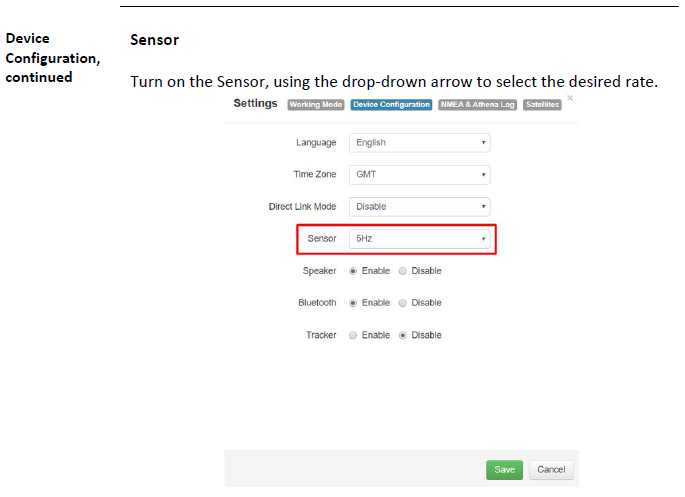This screenshot has width=685, height=497.
Task: Click the Sensor field label
Action: coord(322,240)
